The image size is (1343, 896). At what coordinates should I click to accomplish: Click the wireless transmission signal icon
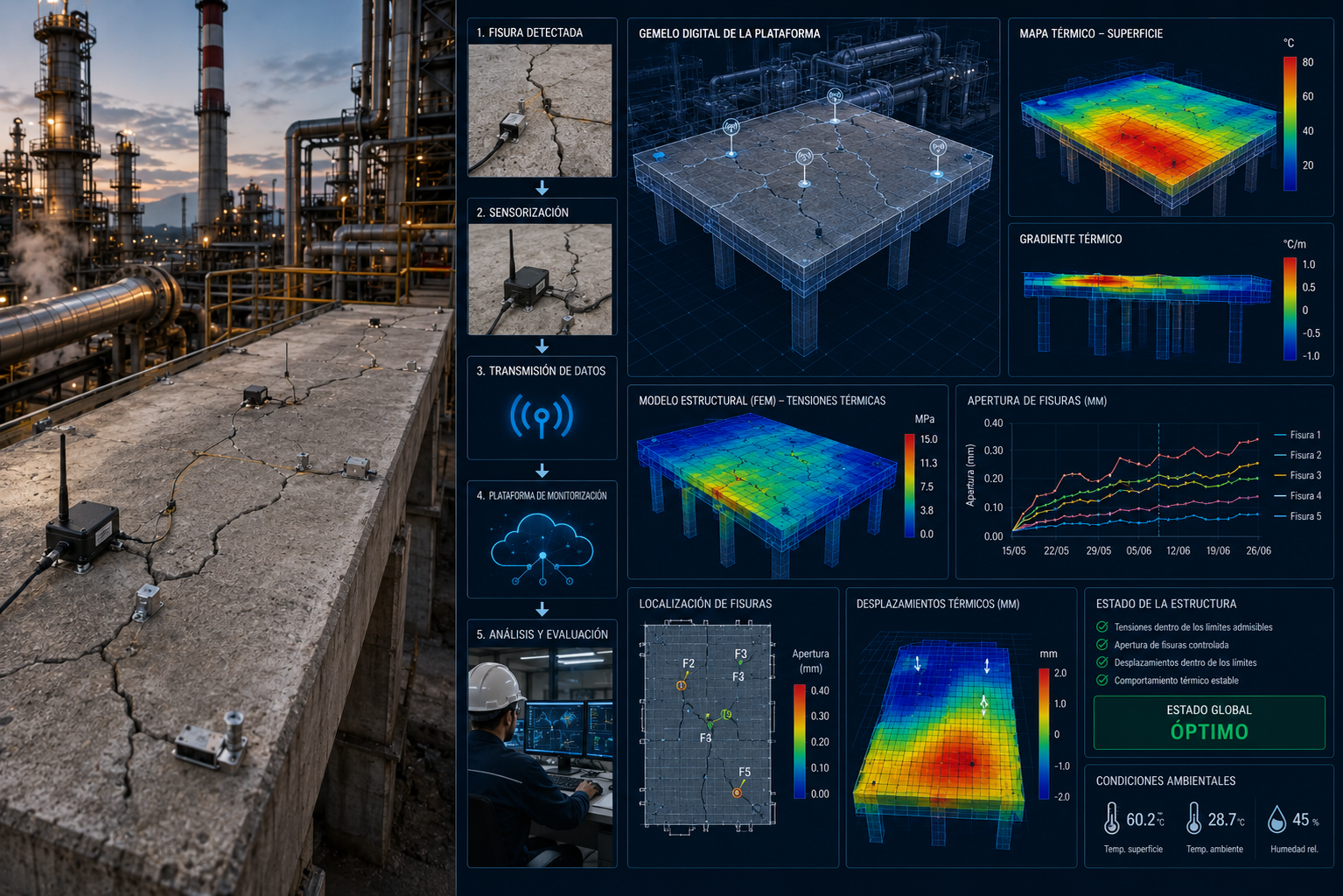542,416
